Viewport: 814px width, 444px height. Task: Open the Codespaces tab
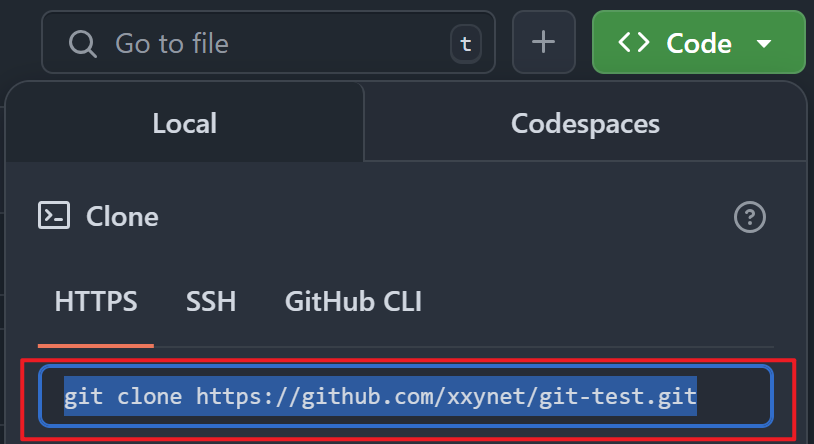[585, 123]
